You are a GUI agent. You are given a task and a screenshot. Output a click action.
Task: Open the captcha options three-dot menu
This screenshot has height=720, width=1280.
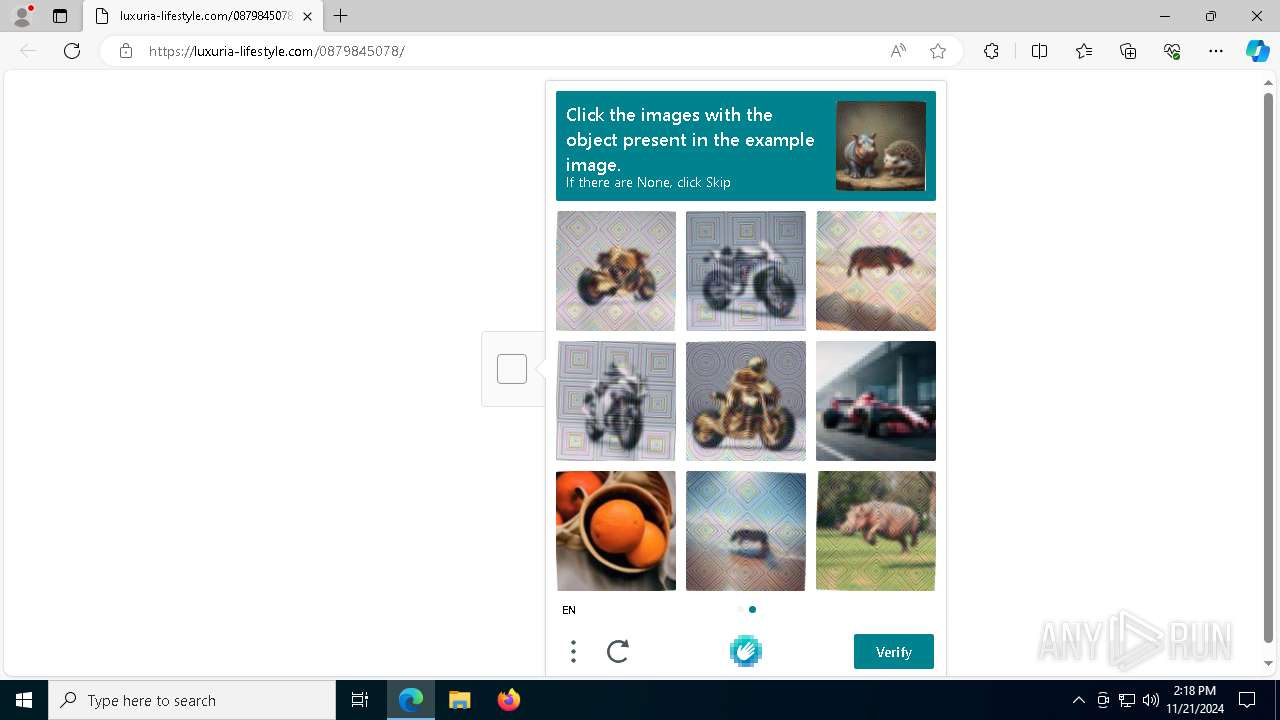(573, 652)
